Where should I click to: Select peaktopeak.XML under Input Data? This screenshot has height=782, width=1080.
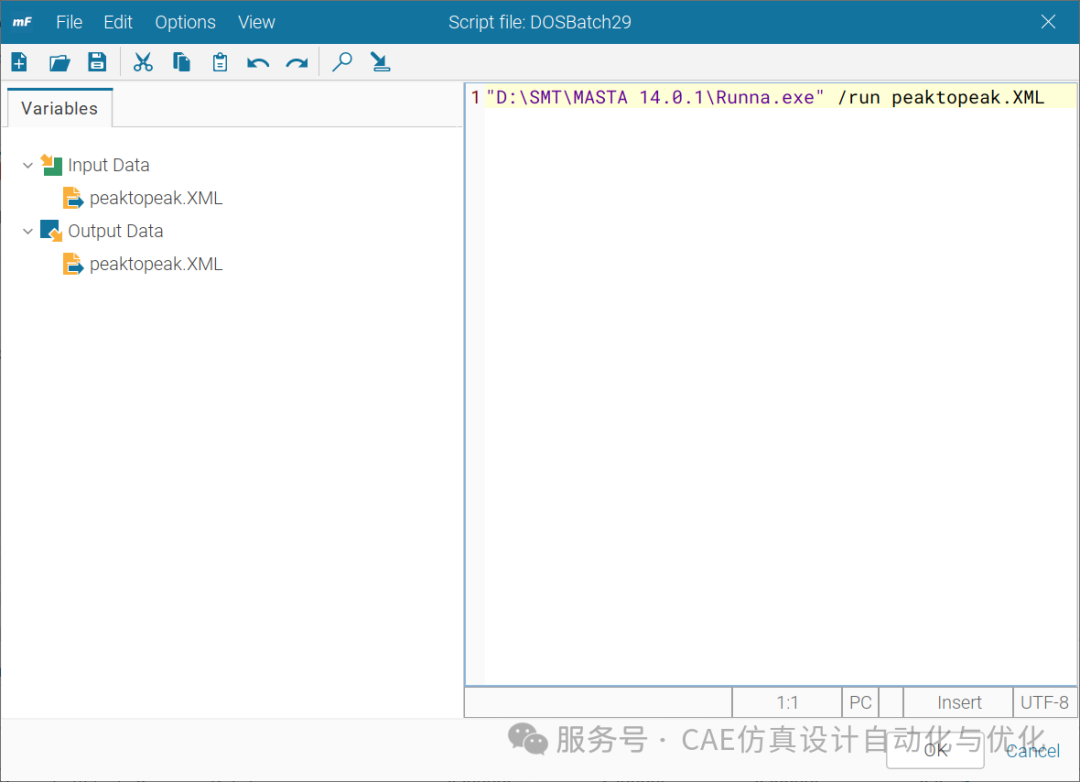[156, 198]
